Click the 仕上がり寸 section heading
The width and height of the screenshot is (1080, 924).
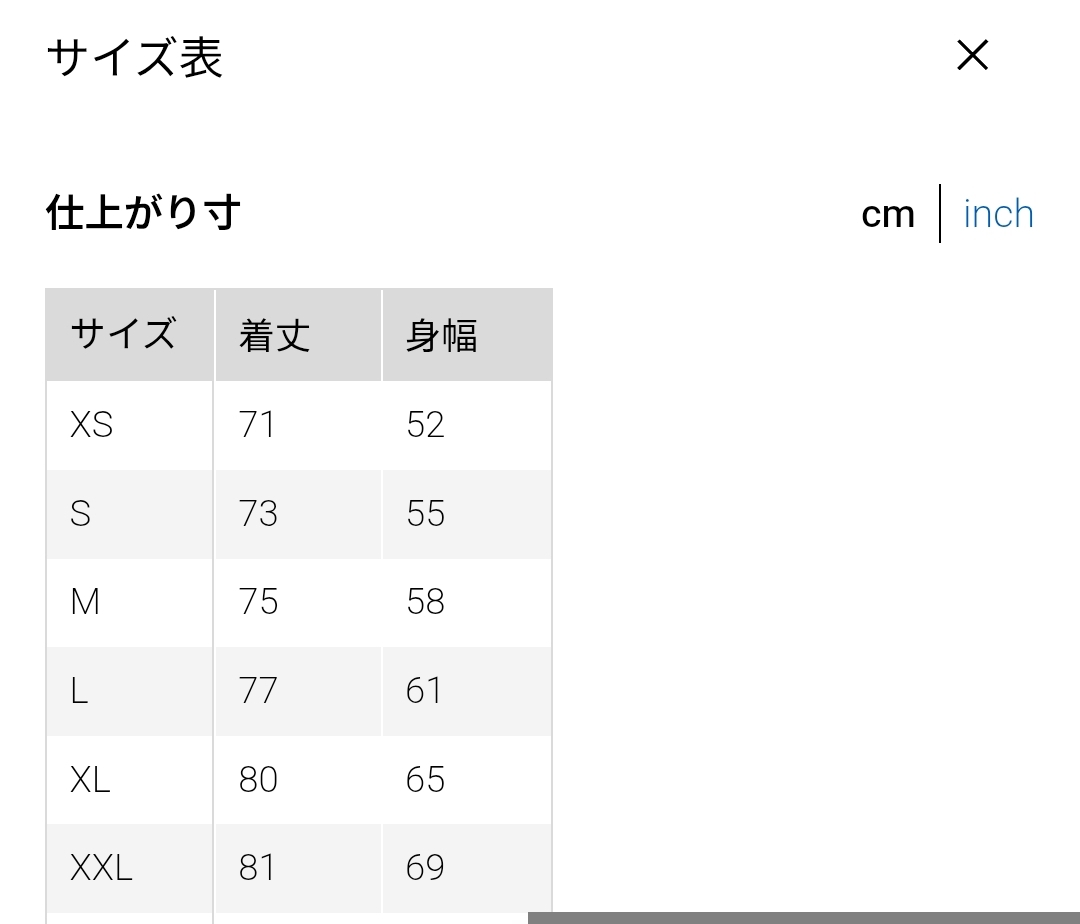(143, 213)
